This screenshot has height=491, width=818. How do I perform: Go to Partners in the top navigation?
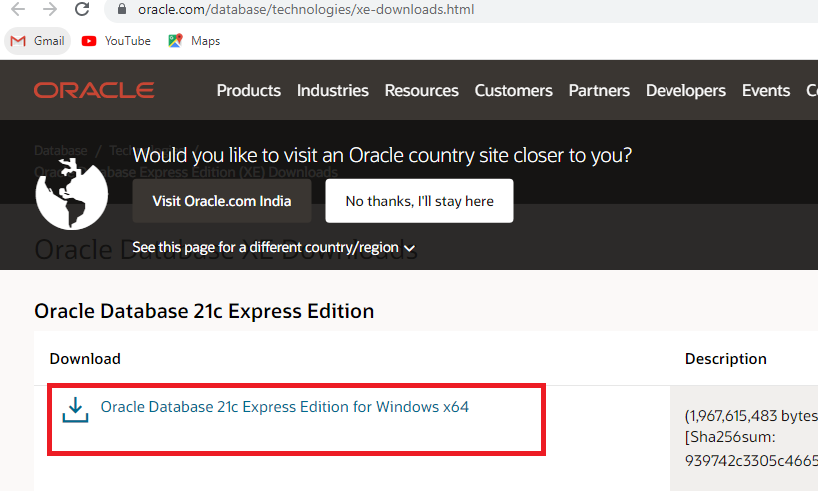click(599, 91)
